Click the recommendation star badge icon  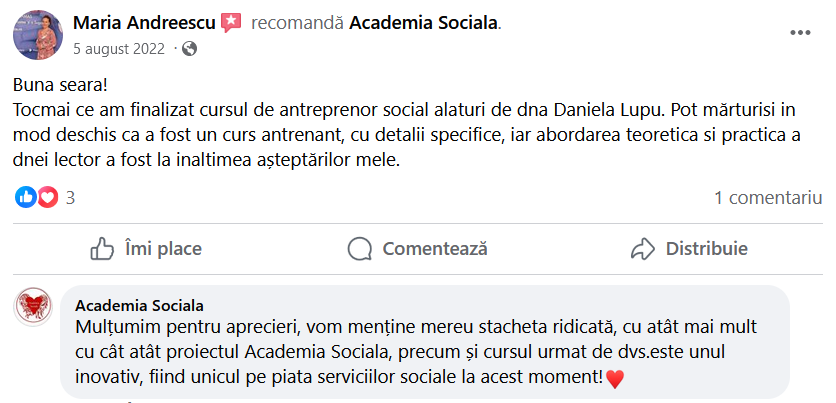tap(232, 22)
